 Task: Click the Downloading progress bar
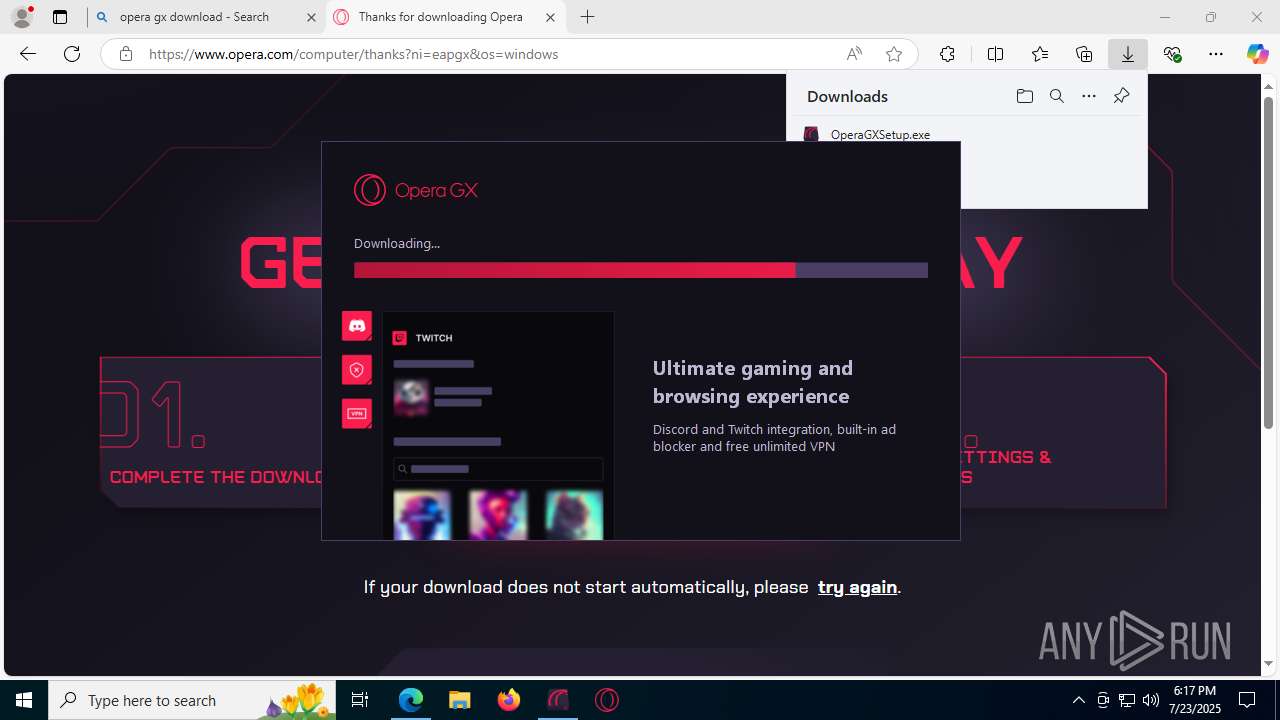(x=641, y=270)
